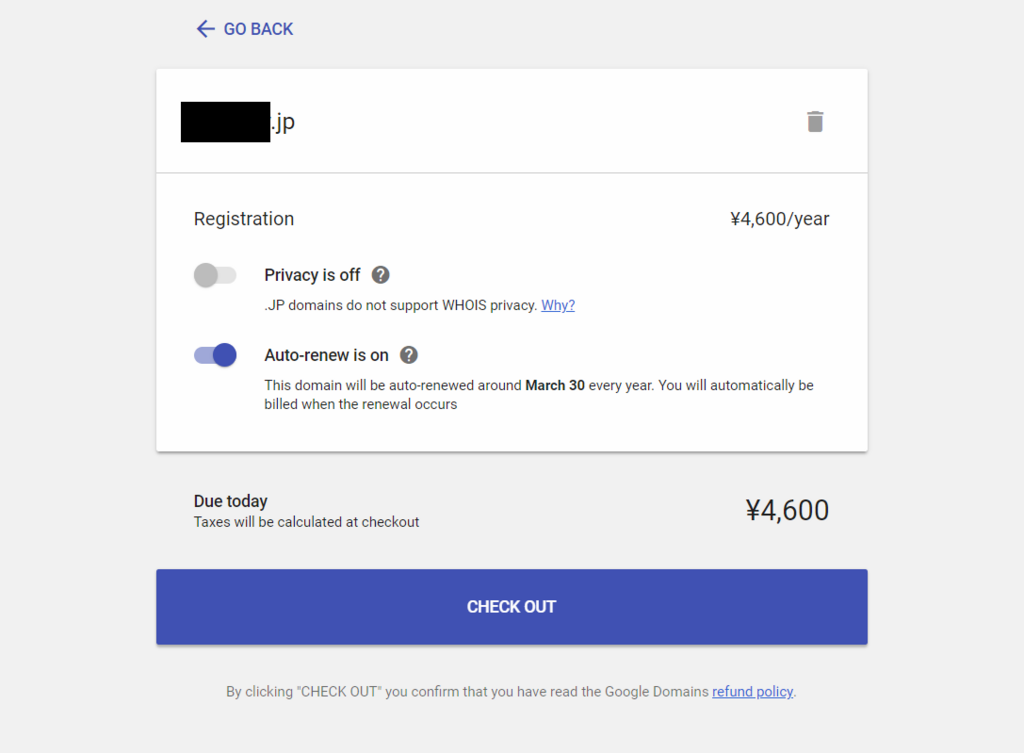Select the GO BACK text link
This screenshot has width=1024, height=753.
coord(259,29)
